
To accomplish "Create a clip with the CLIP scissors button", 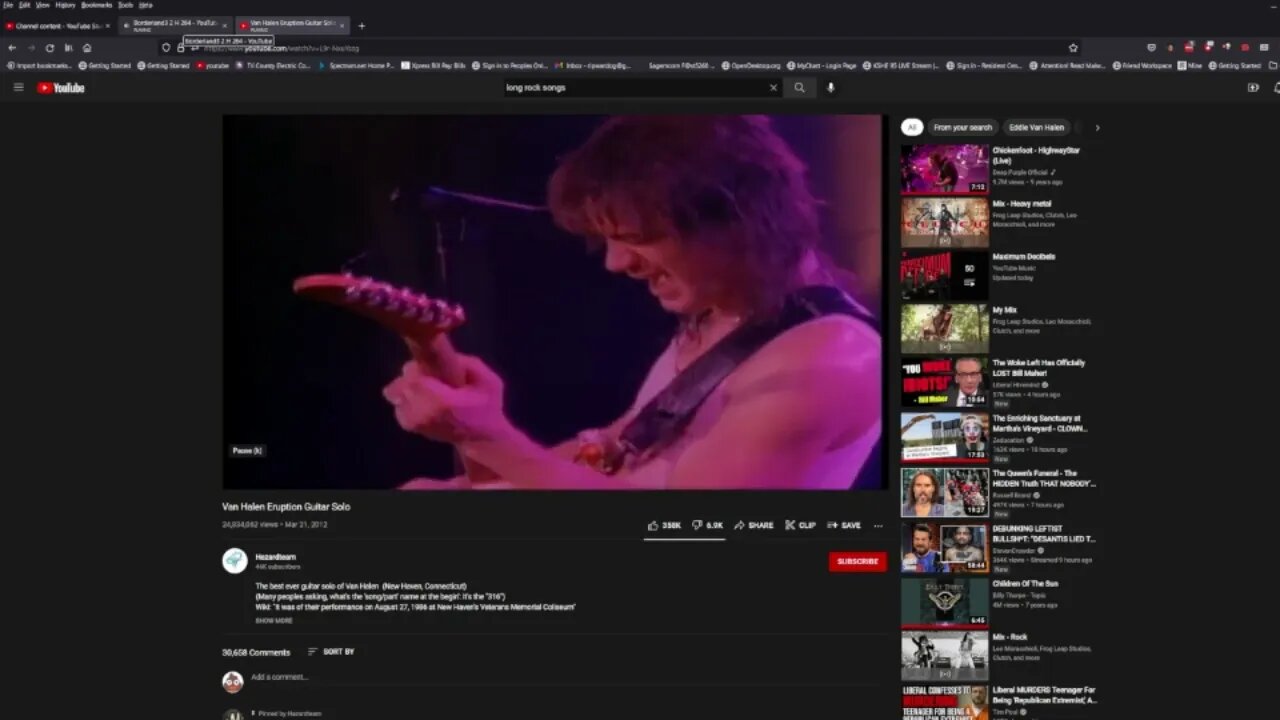I will click(x=800, y=525).
